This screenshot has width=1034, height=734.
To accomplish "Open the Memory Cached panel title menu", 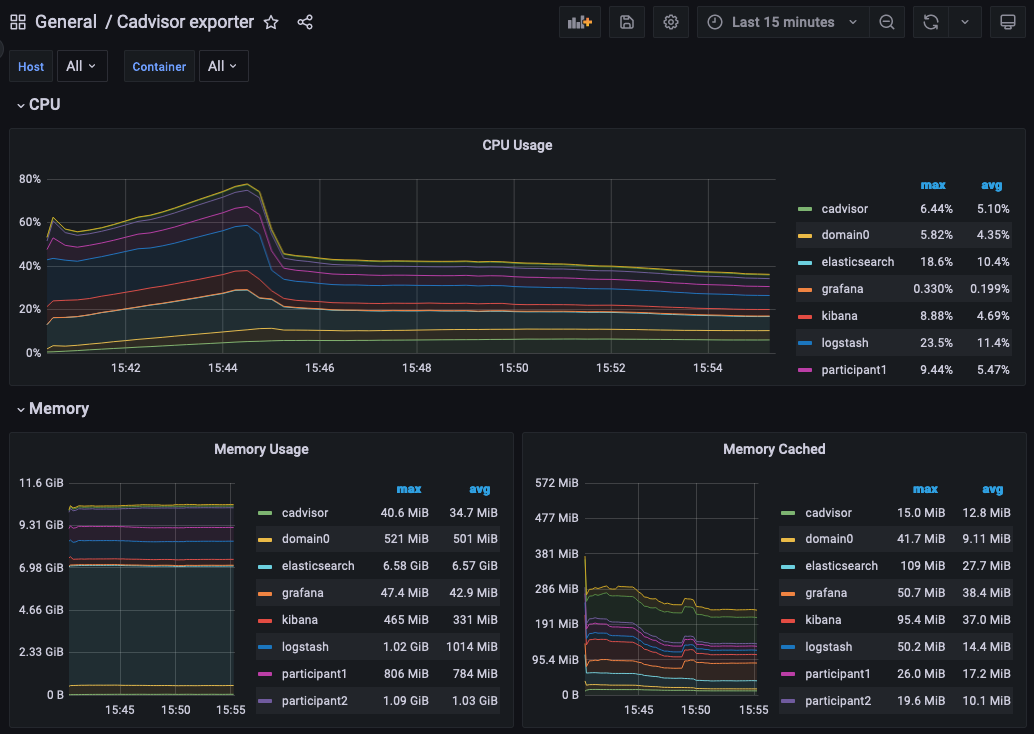I will click(774, 449).
